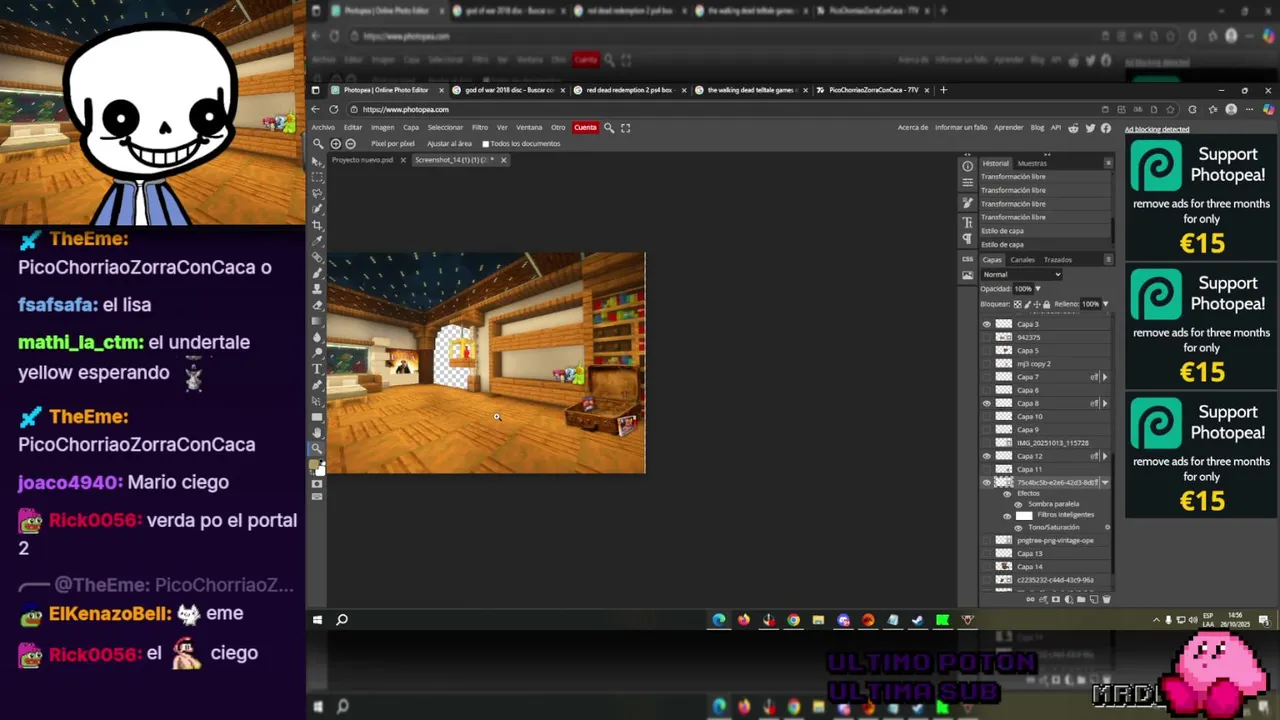
Task: Select the Eyedropper tool
Action: coord(317,242)
